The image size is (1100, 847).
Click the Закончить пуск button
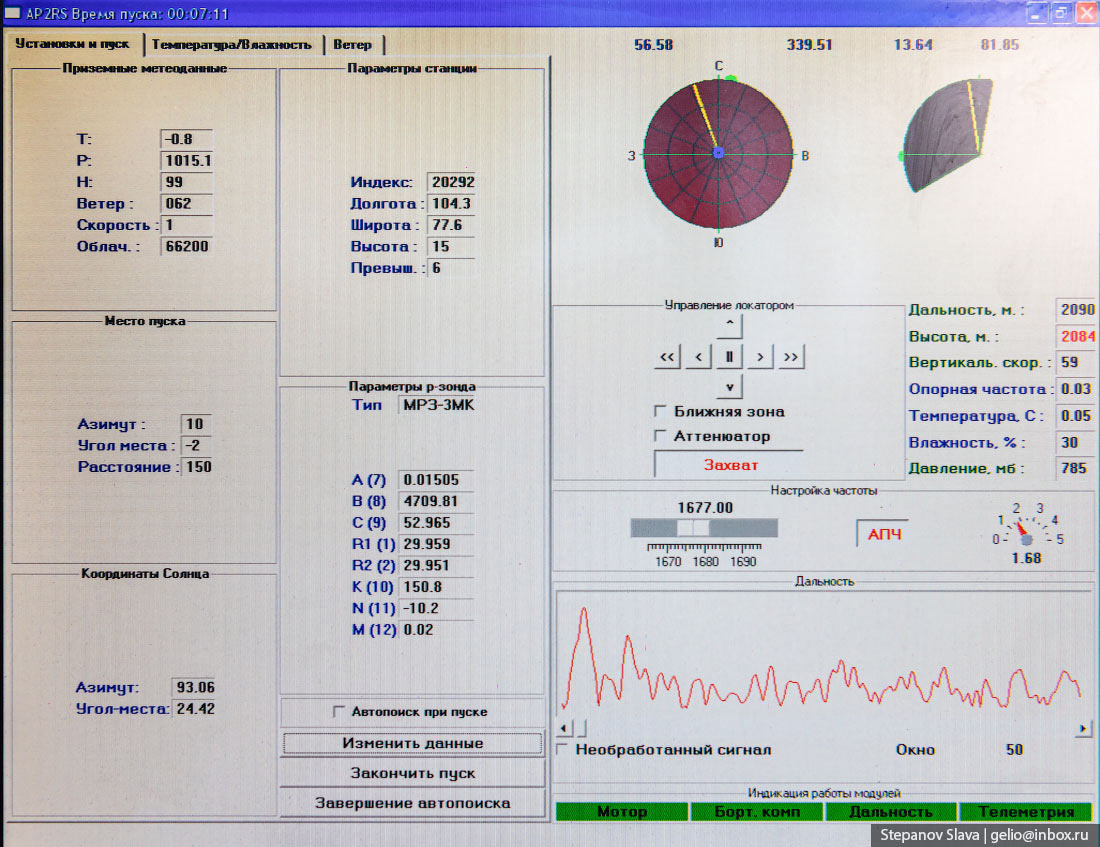point(412,773)
